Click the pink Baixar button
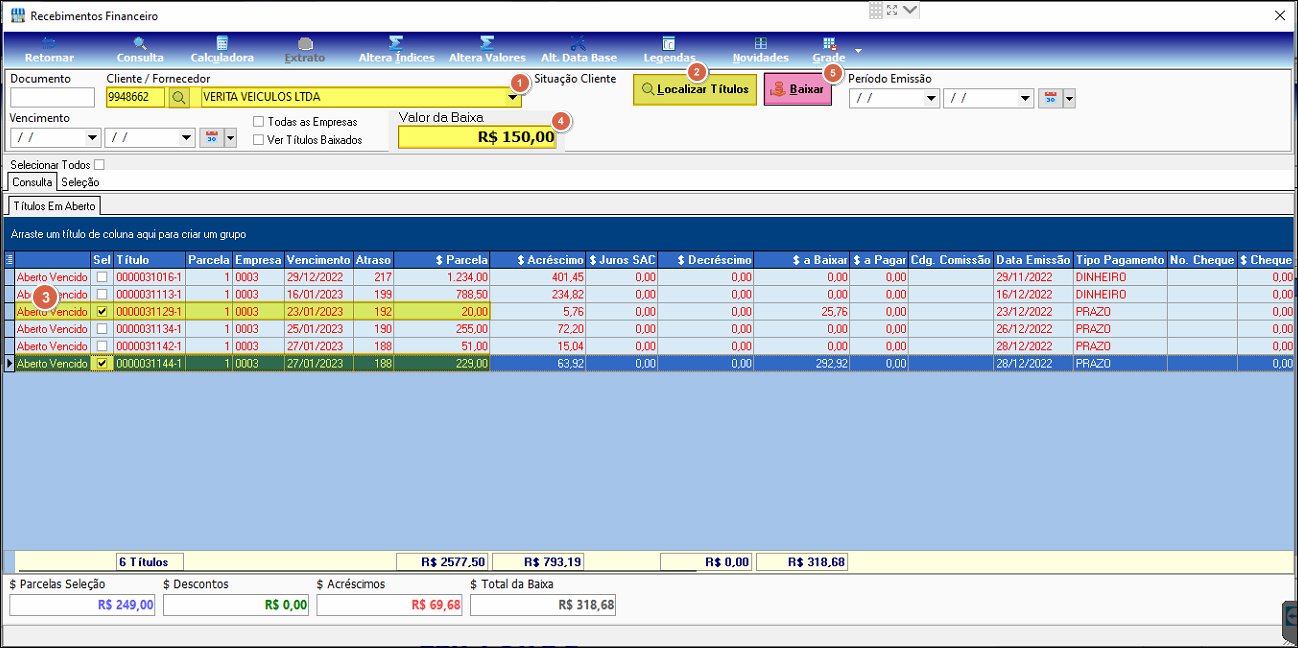This screenshot has height=648, width=1298. click(x=797, y=89)
